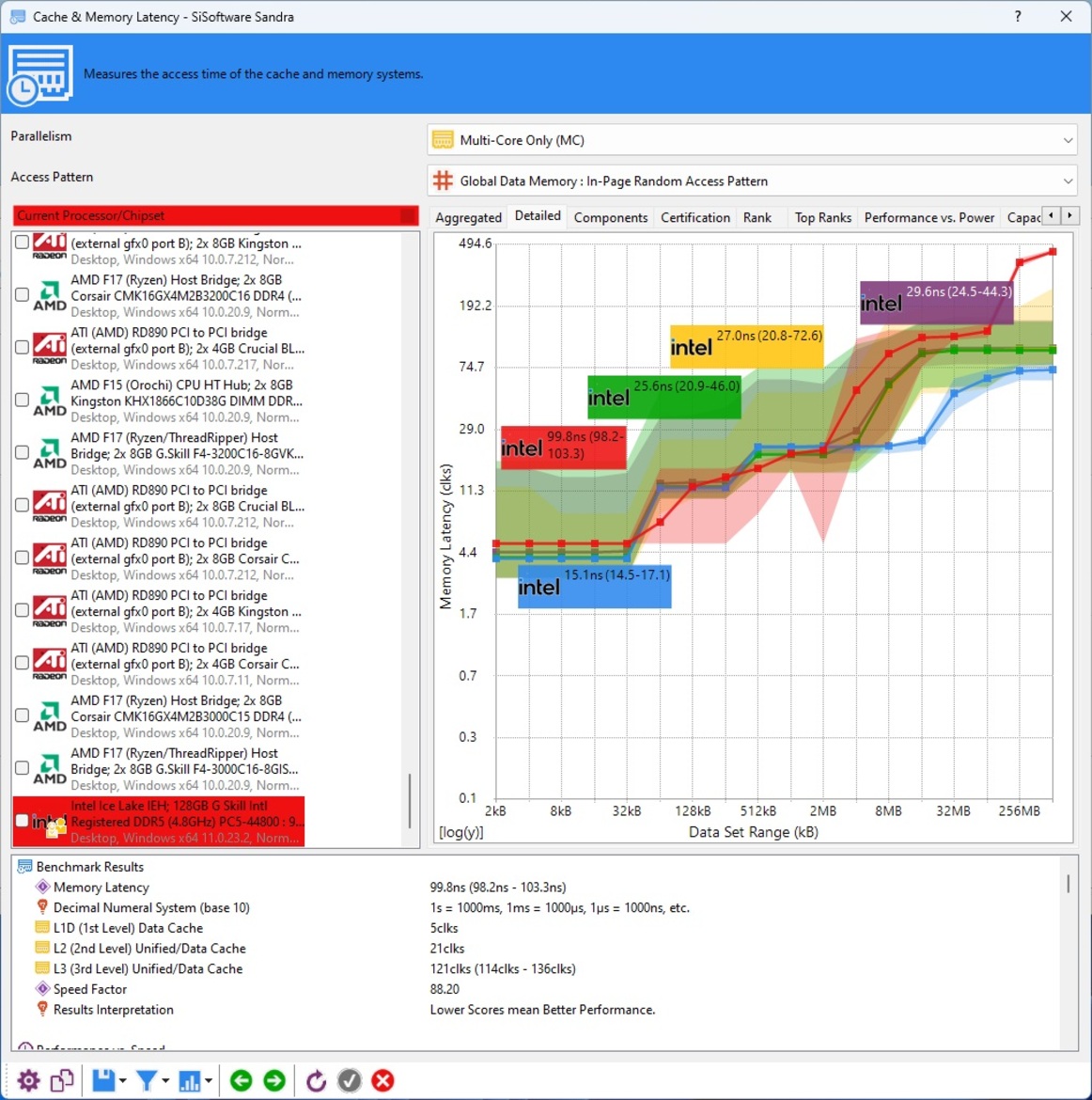This screenshot has width=1092, height=1100.
Task: Click the purple intel 29.6ns chart label
Action: [x=936, y=303]
